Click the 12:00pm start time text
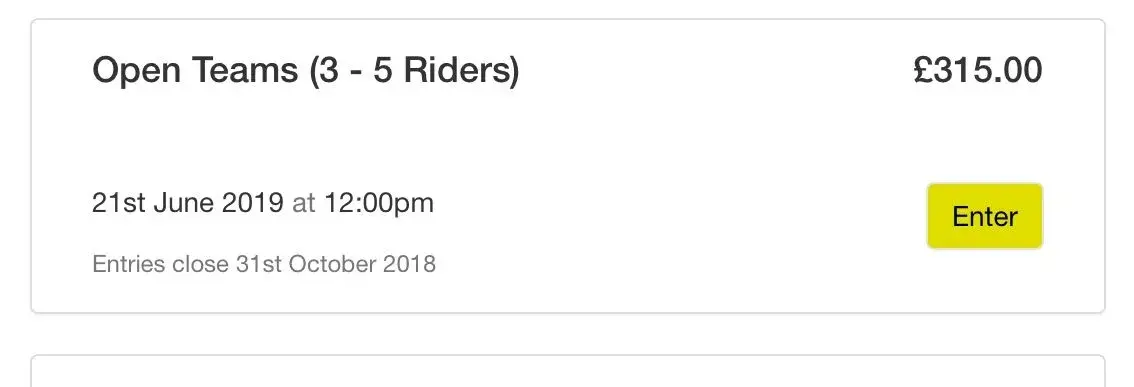 378,203
